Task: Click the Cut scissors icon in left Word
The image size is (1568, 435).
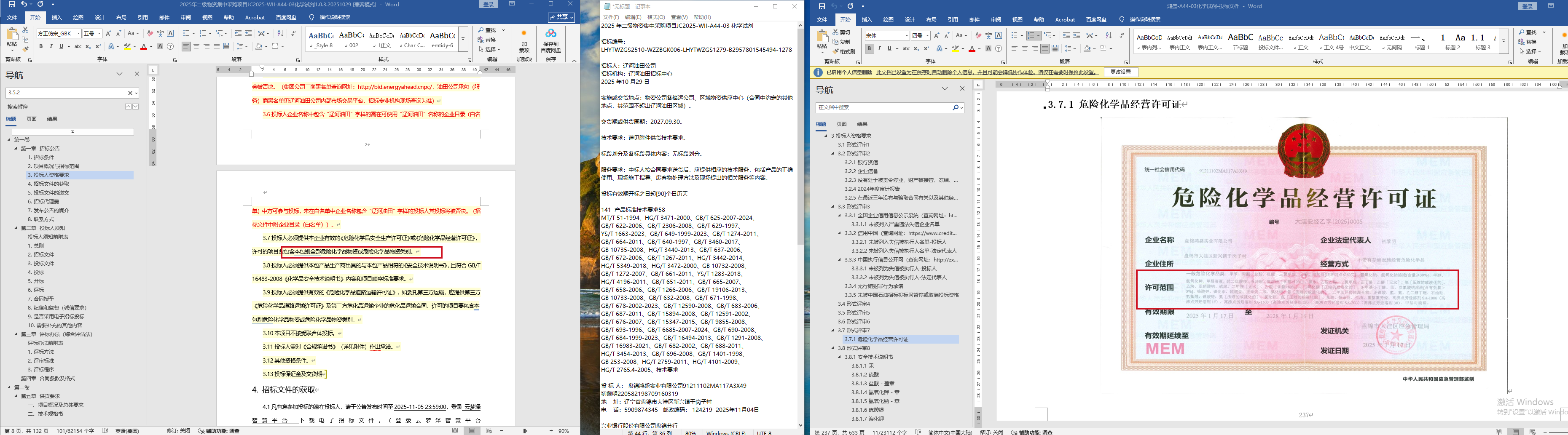Action: point(25,29)
